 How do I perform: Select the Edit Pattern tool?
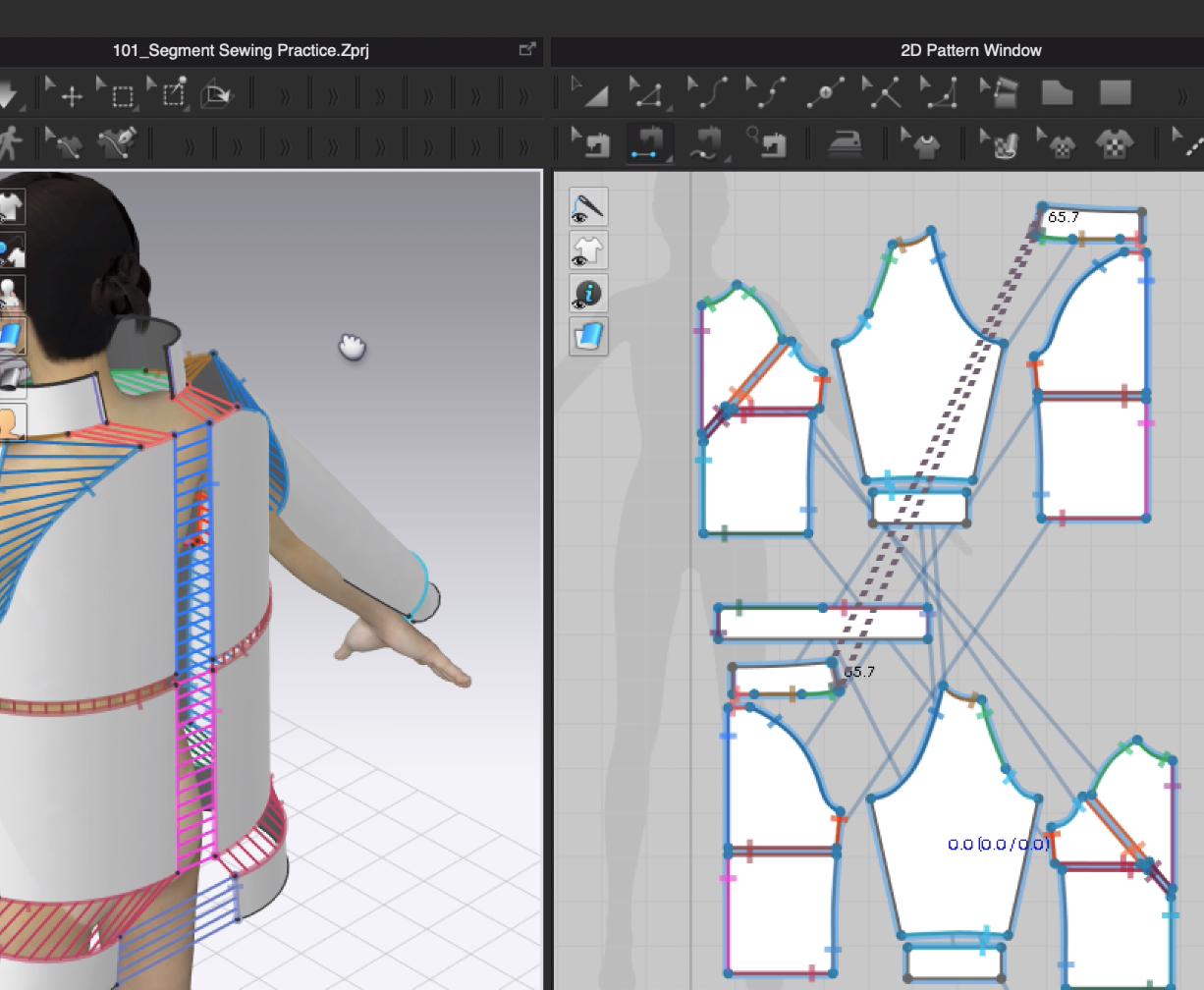coord(647,93)
